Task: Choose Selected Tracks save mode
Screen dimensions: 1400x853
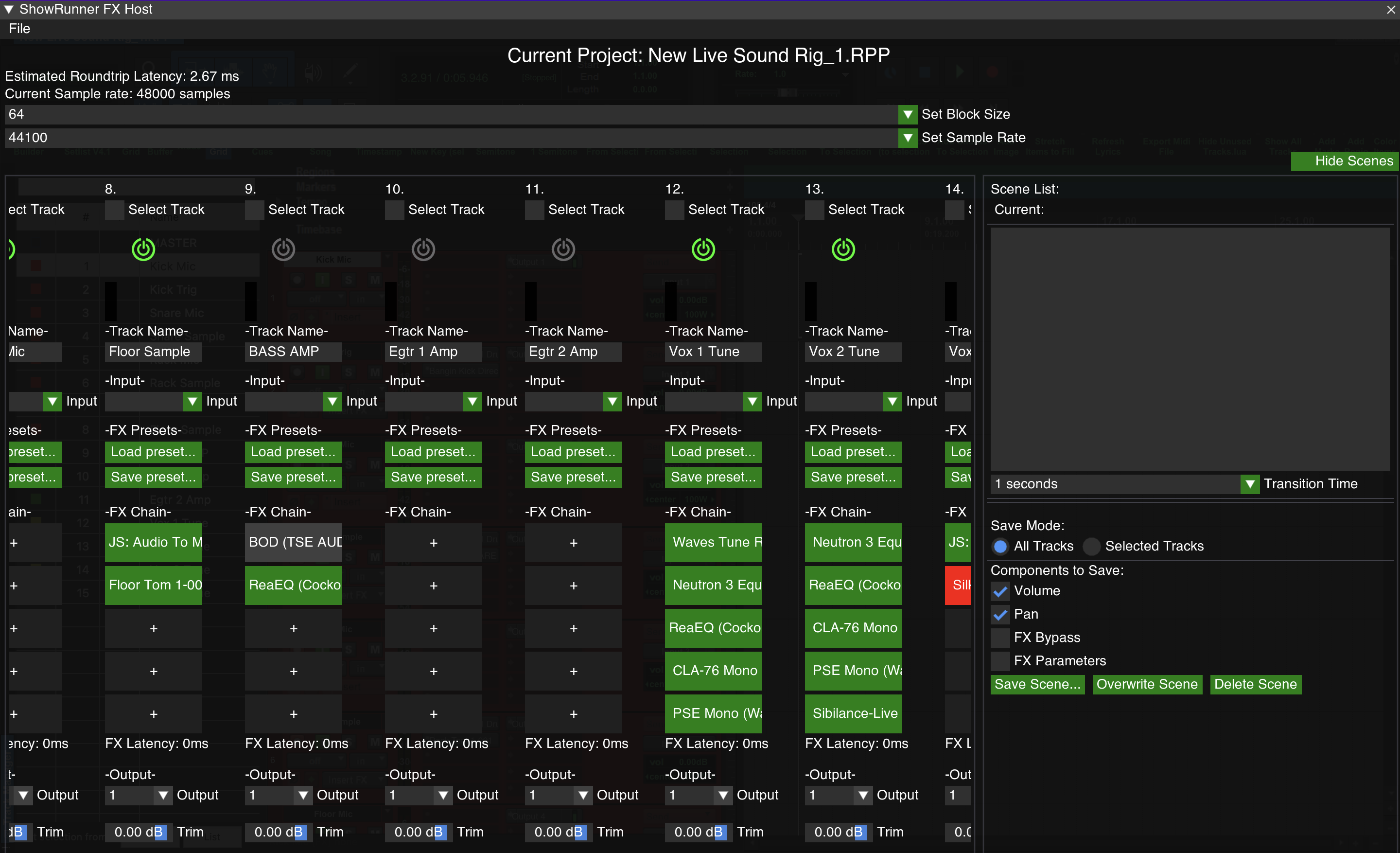Action: pyautogui.click(x=1091, y=546)
